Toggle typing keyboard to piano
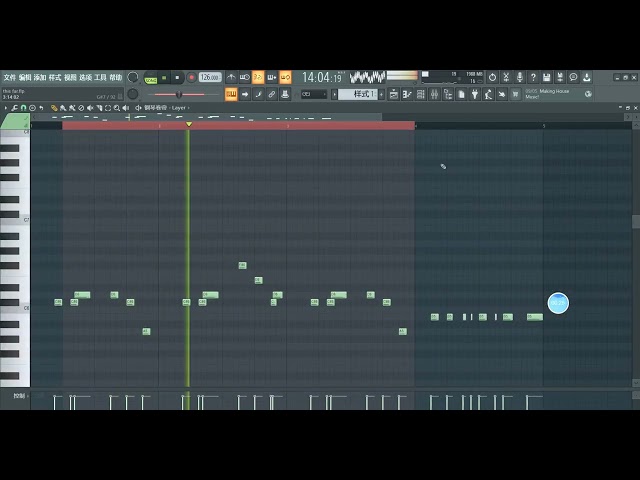Screen dimensions: 640x480 (x=231, y=94)
